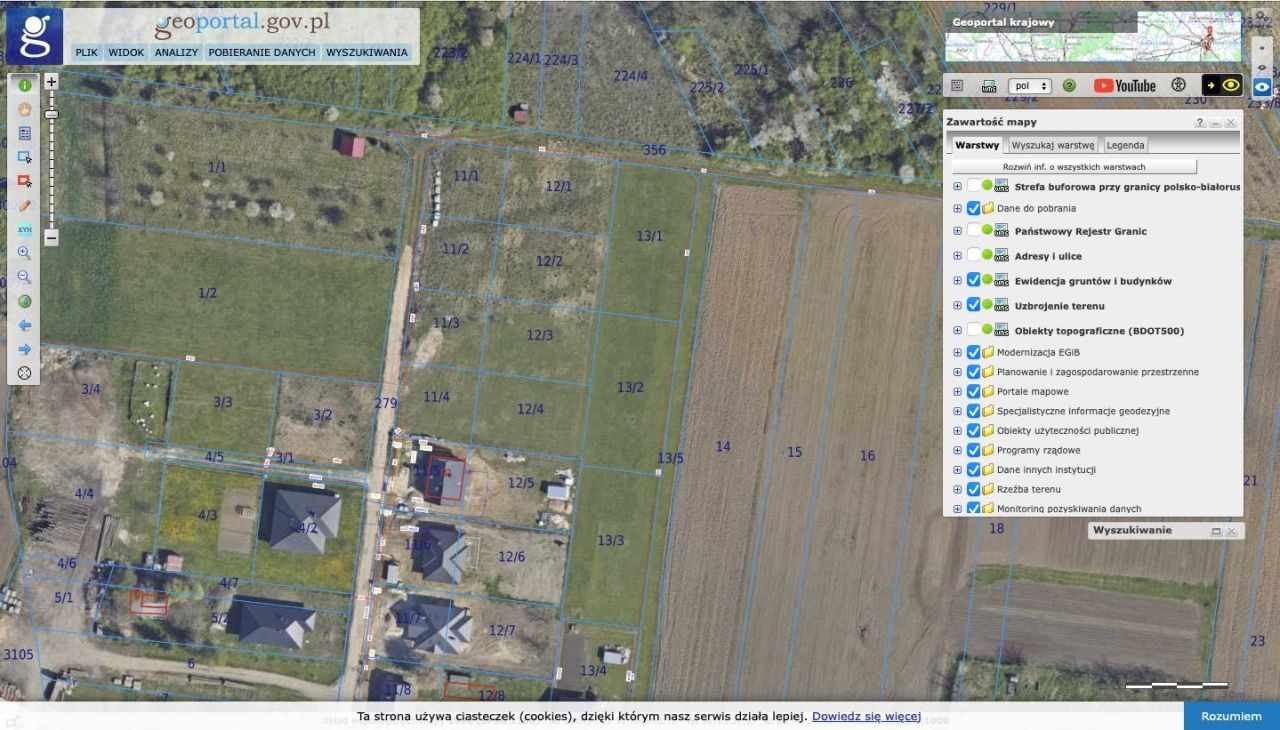Activate the zoom out magnifier tool

(25, 277)
